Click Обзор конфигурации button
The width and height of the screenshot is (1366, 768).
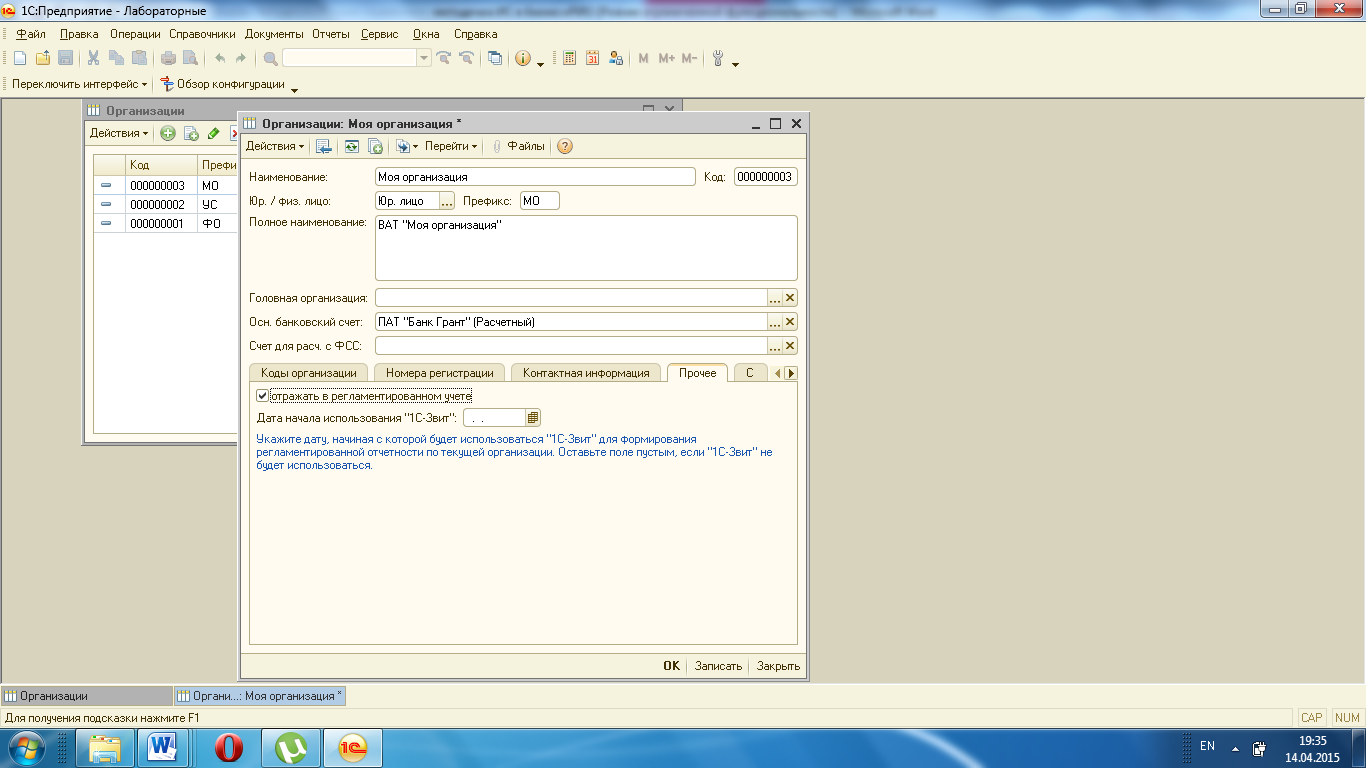222,84
